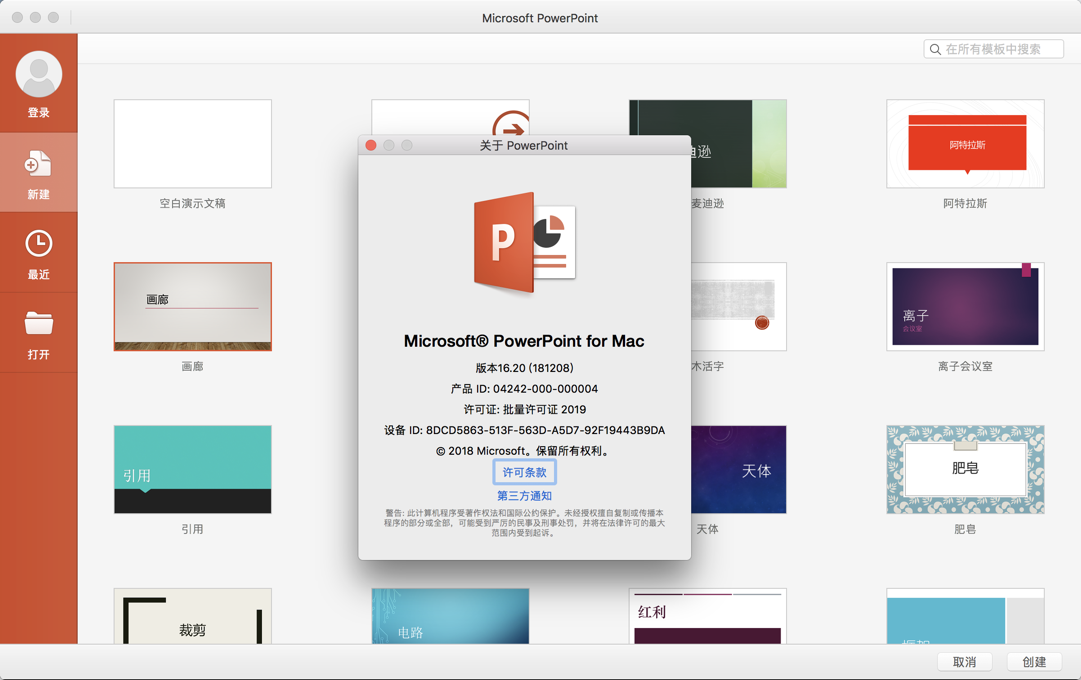Screen dimensions: 1081x680
Task: Select the template with the arrow circle icon
Action: click(450, 117)
